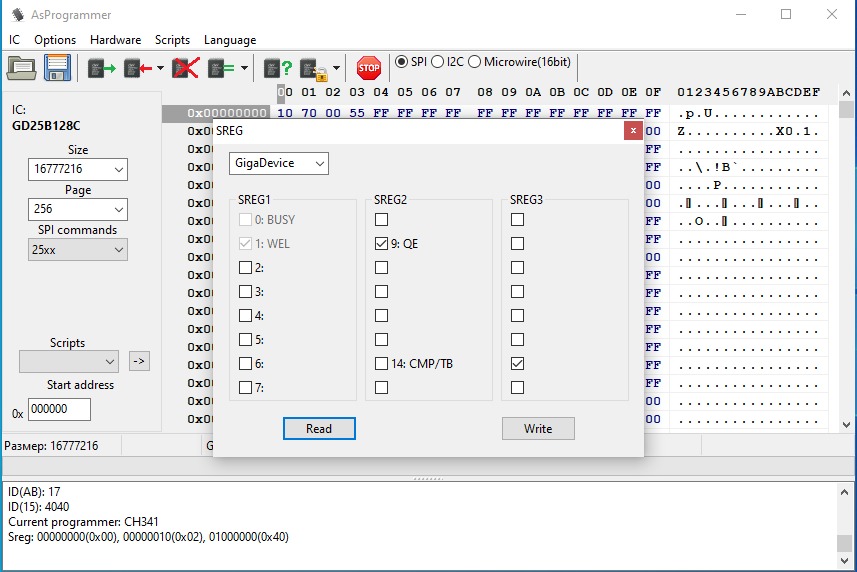Click the Размер: 16777216 status bar entry
The image size is (857, 572).
click(51, 446)
